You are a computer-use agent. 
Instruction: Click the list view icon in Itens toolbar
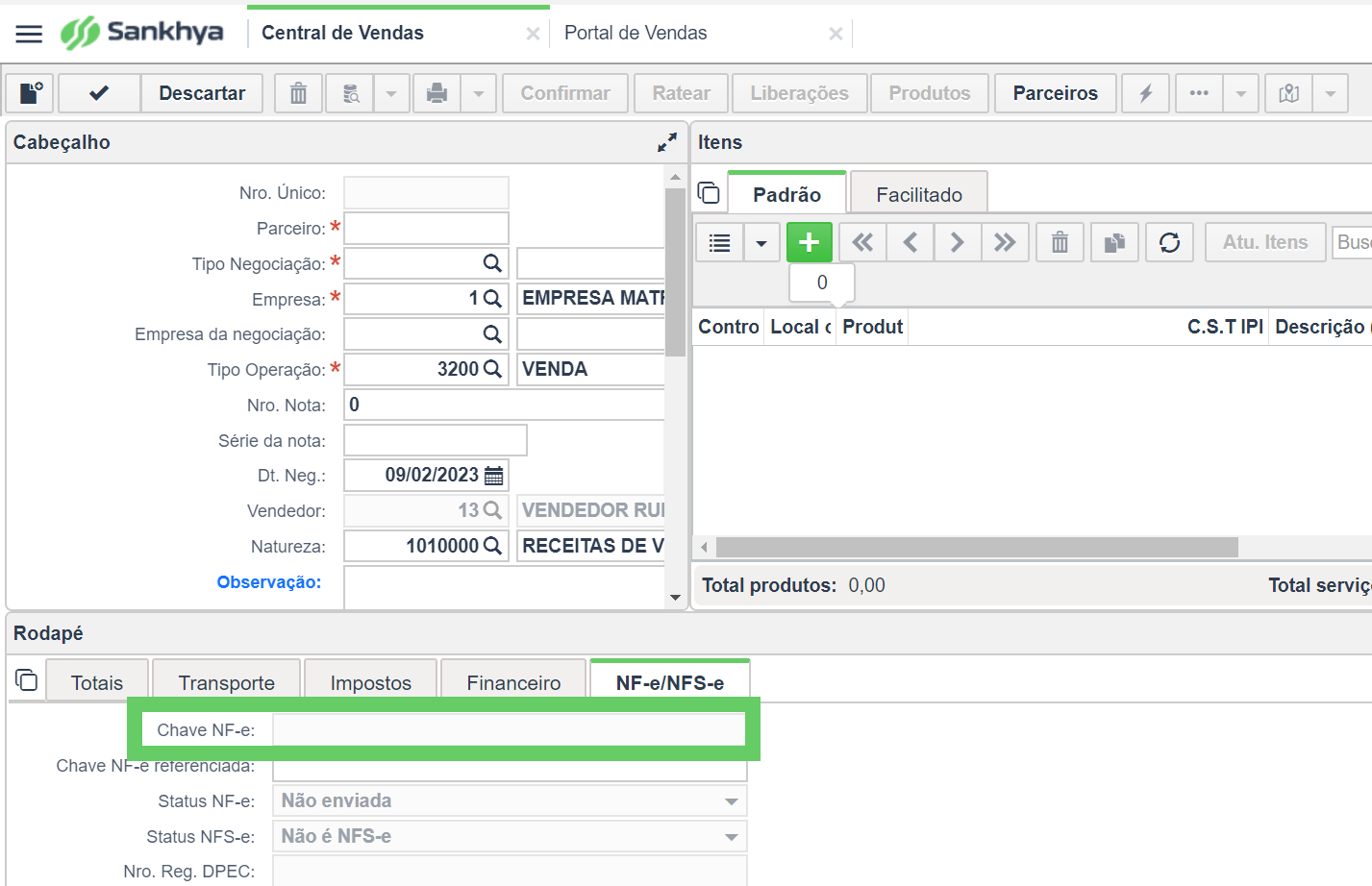(719, 242)
